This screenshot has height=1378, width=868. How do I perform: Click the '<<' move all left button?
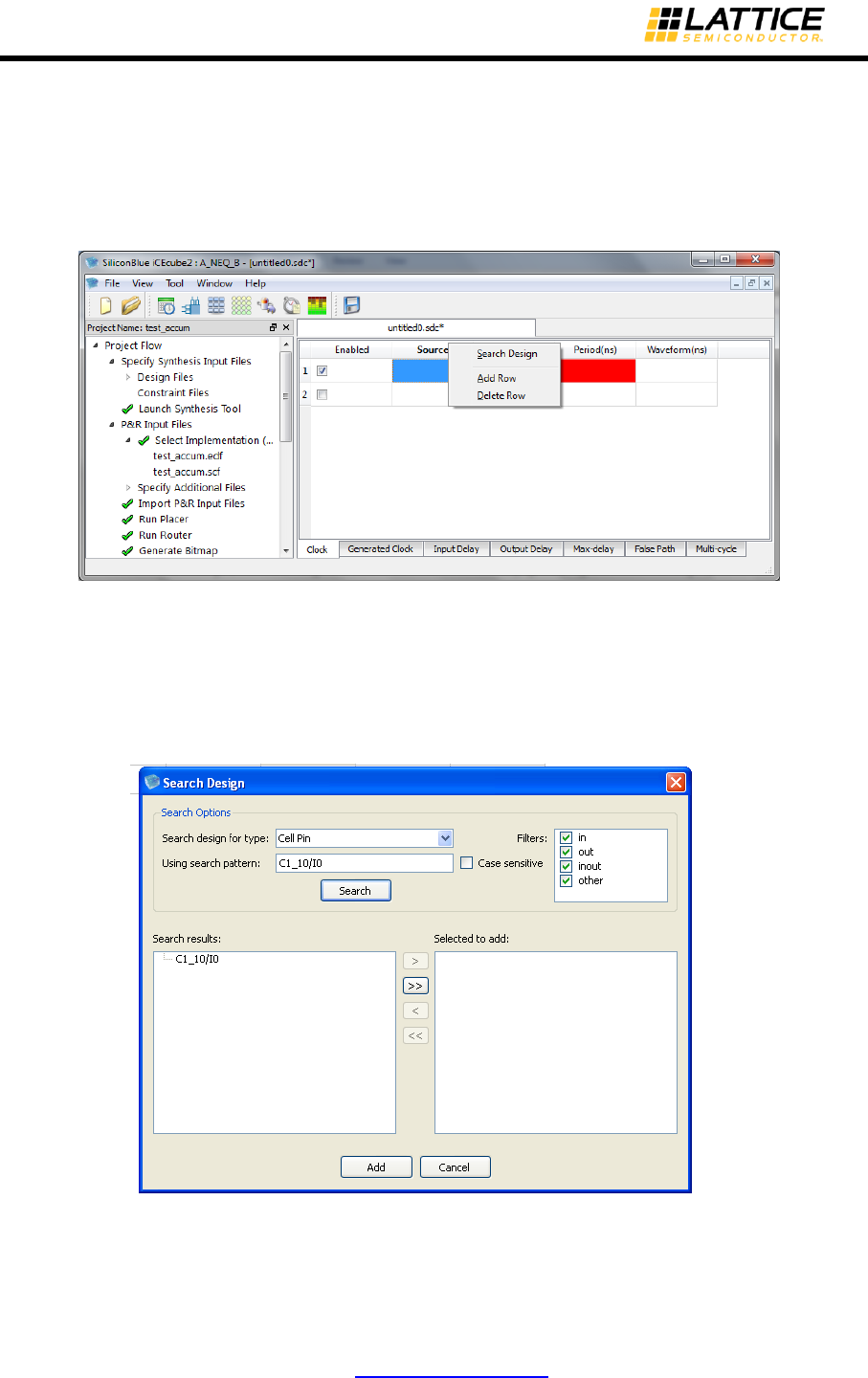point(415,1035)
